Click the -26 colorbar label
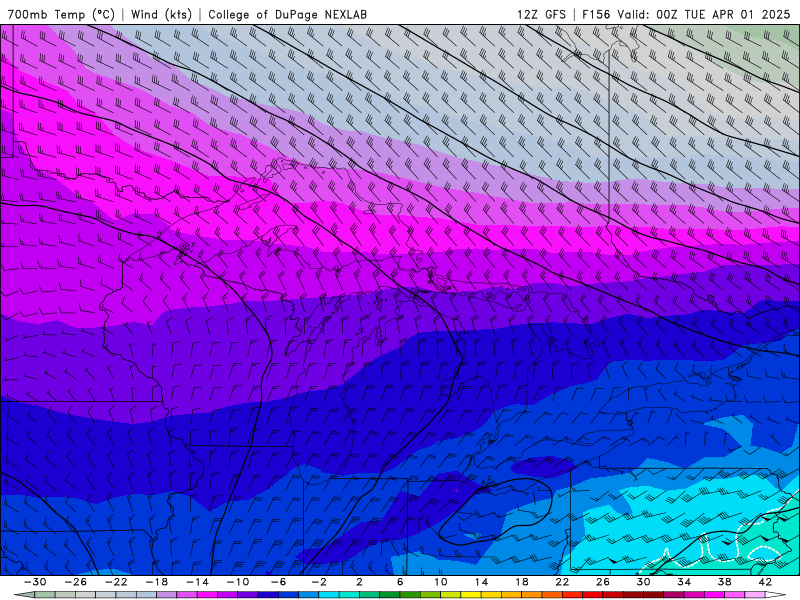 tap(76, 582)
